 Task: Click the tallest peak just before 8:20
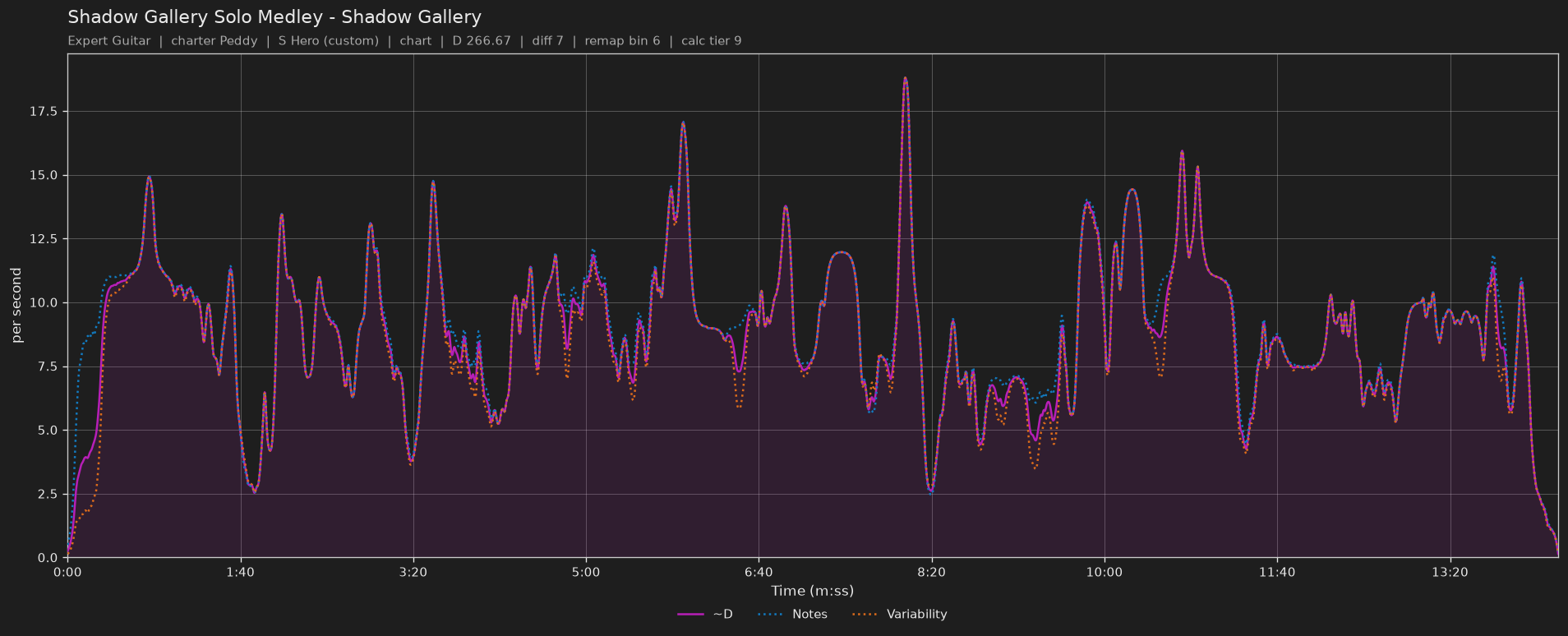(906, 79)
